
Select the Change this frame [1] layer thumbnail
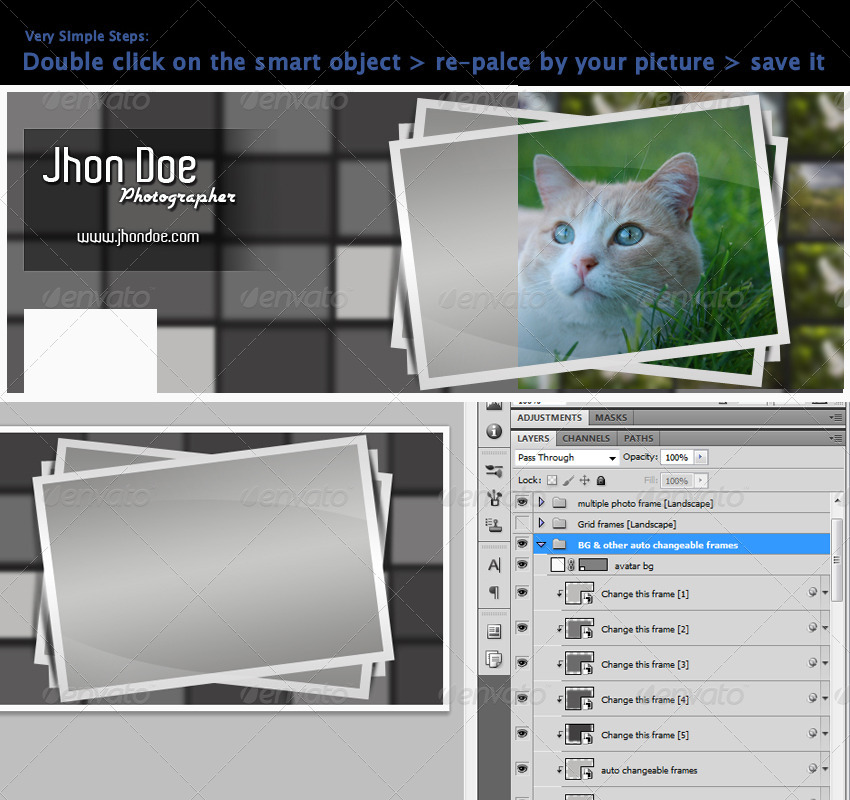tap(579, 593)
